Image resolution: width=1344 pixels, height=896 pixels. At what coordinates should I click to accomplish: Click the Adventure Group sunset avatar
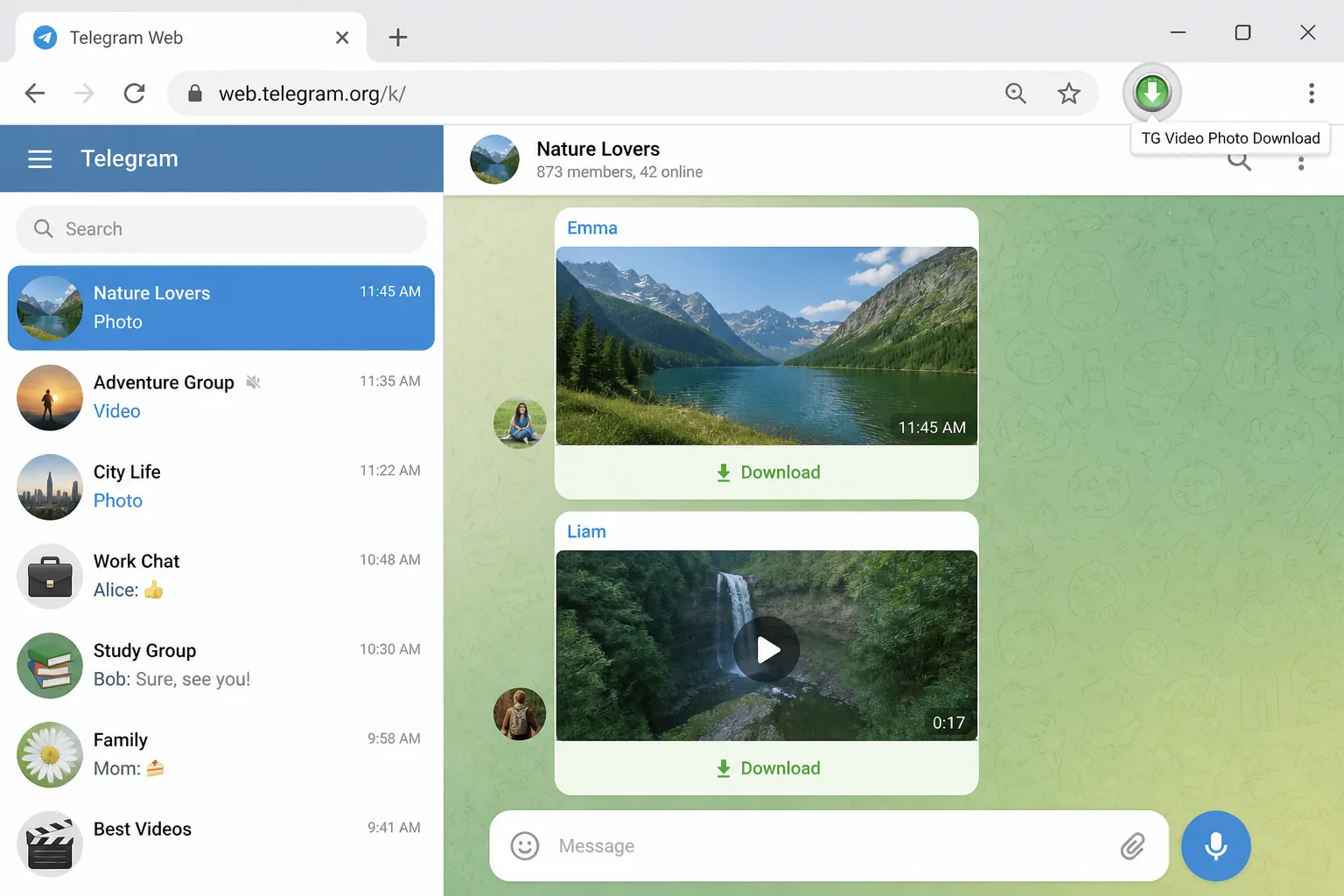[x=50, y=397]
